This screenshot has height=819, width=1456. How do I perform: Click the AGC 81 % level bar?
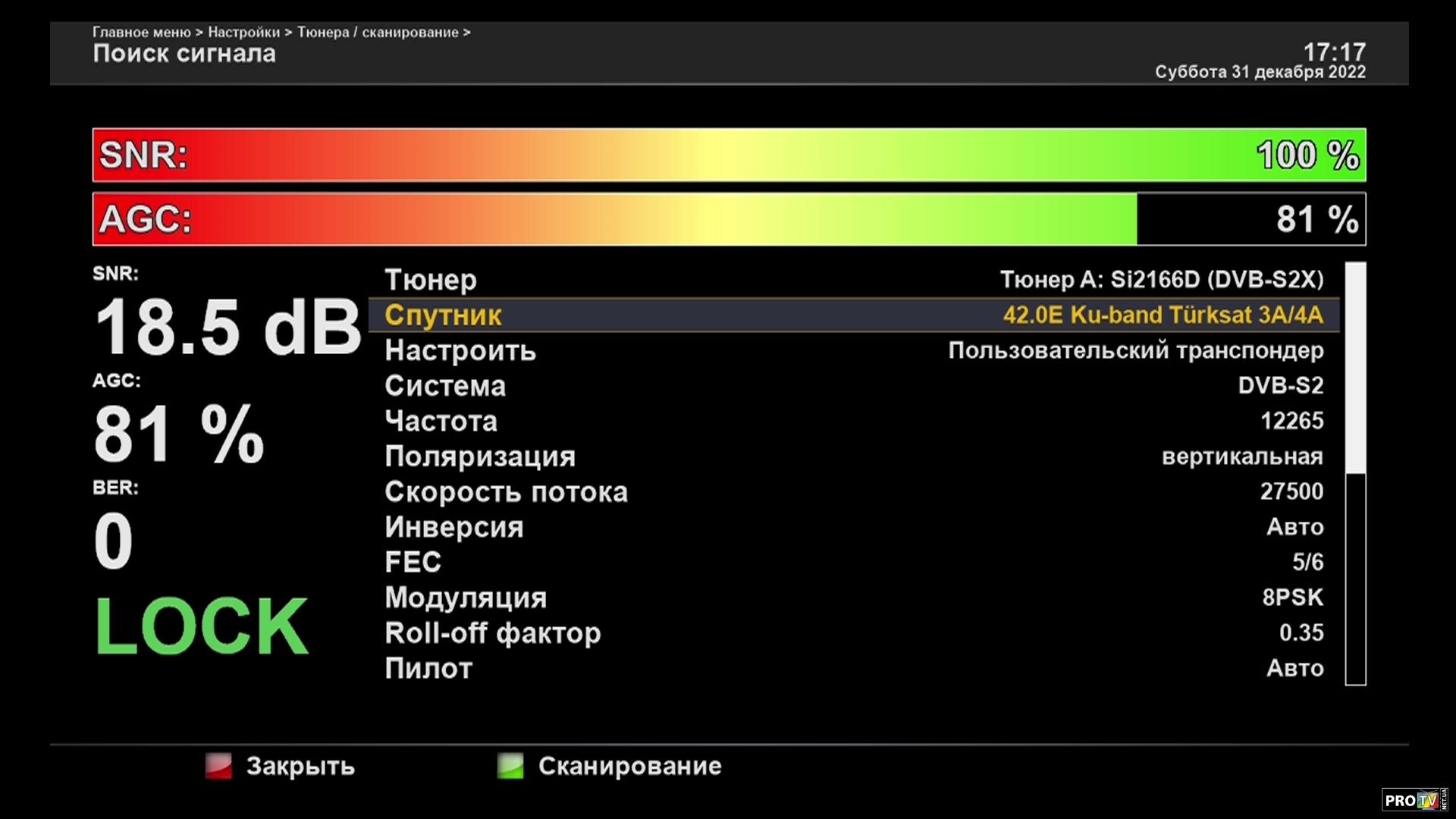pyautogui.click(x=728, y=219)
